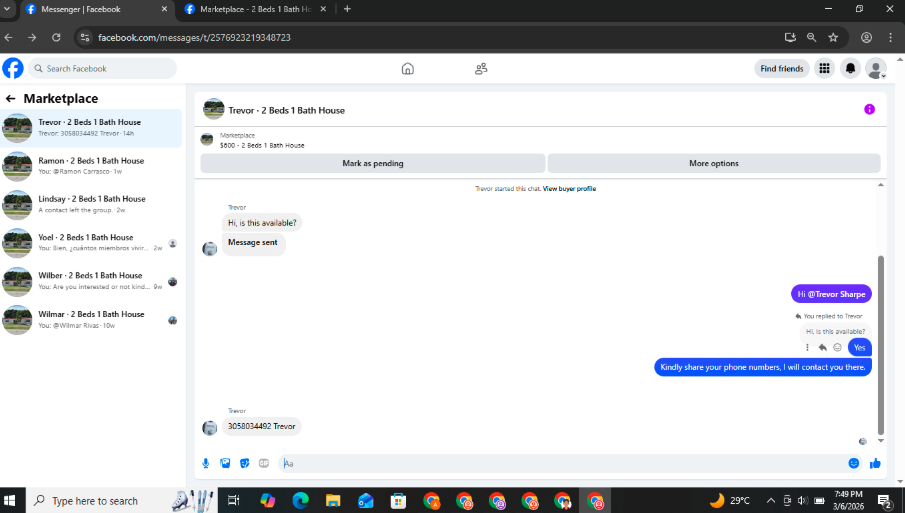The width and height of the screenshot is (905, 513).
Task: Click the Trevor Sharpe mention
Action: (x=836, y=294)
